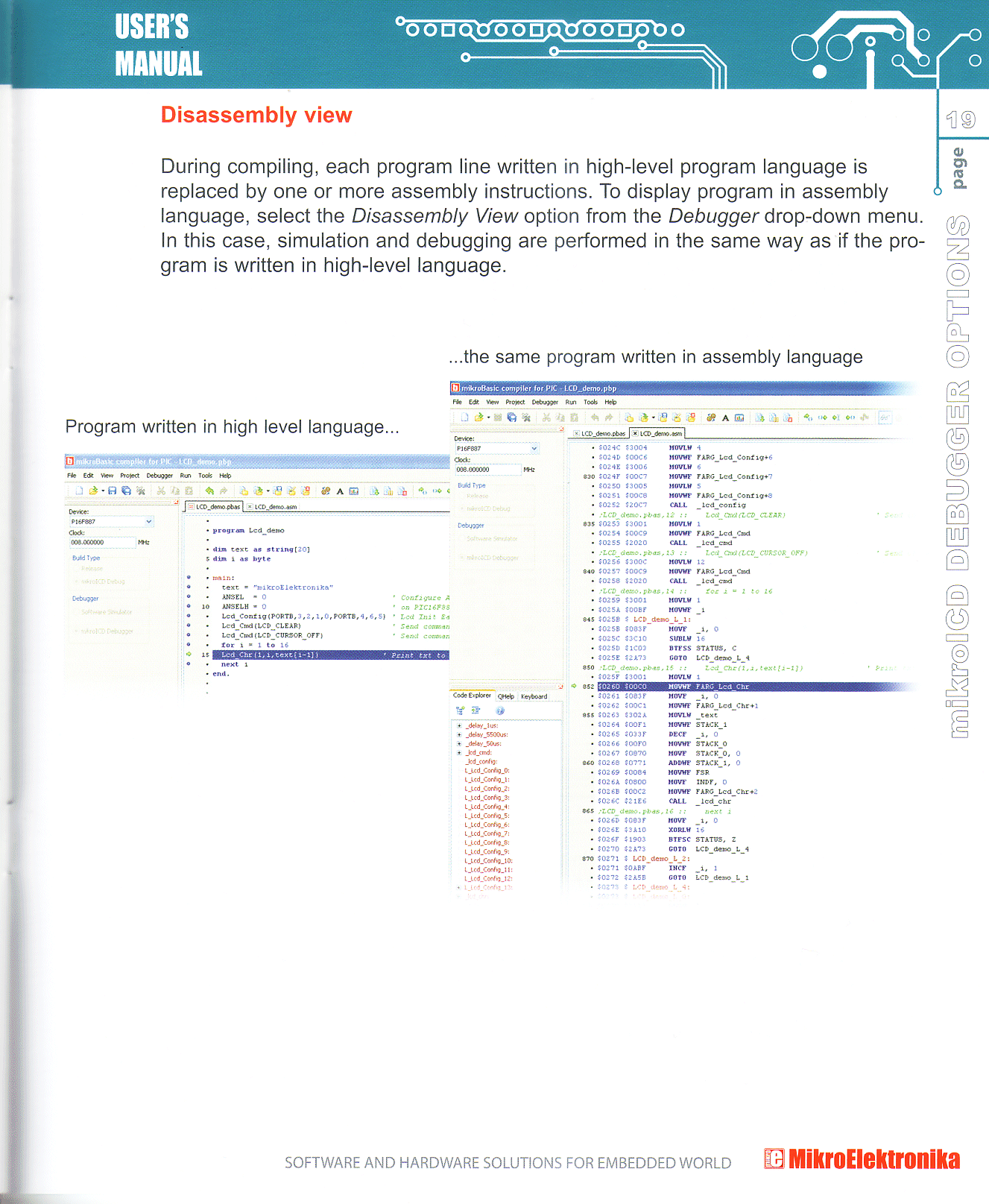Switch to Keyboard tab

pos(534,696)
